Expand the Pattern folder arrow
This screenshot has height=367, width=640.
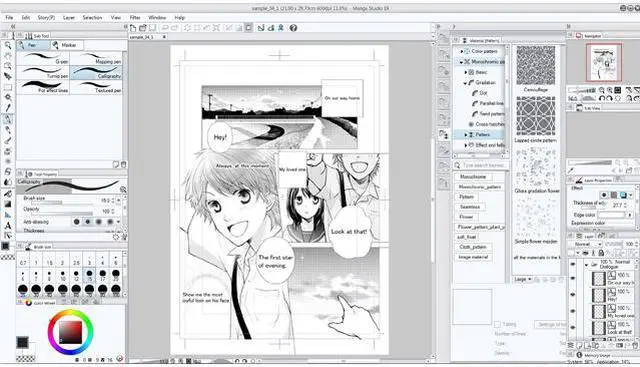pos(466,134)
